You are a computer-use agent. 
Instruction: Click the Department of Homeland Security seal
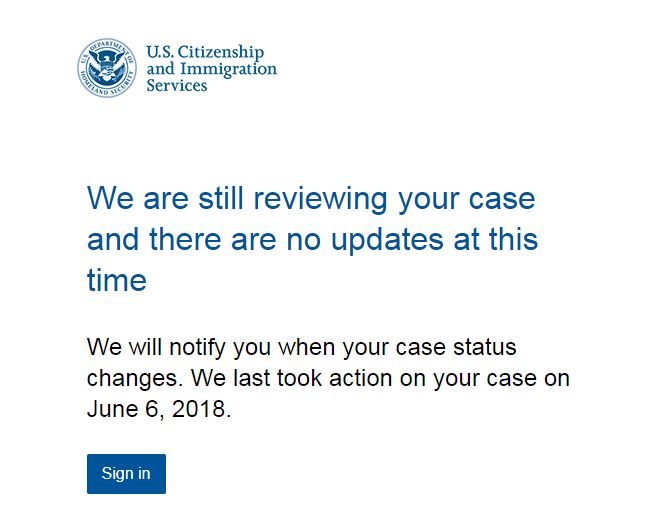tap(107, 68)
